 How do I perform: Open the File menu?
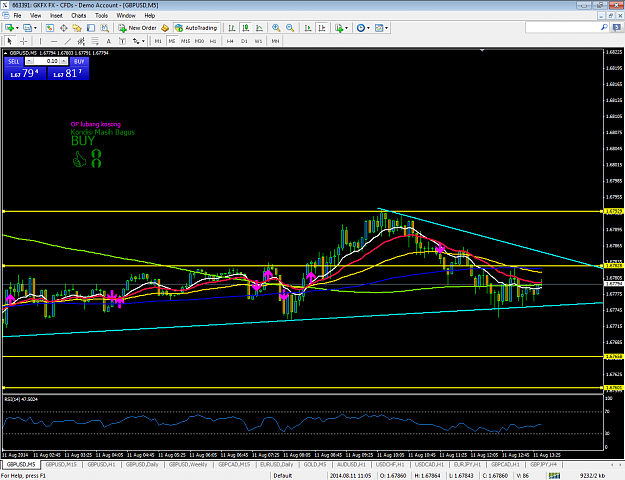pos(18,16)
